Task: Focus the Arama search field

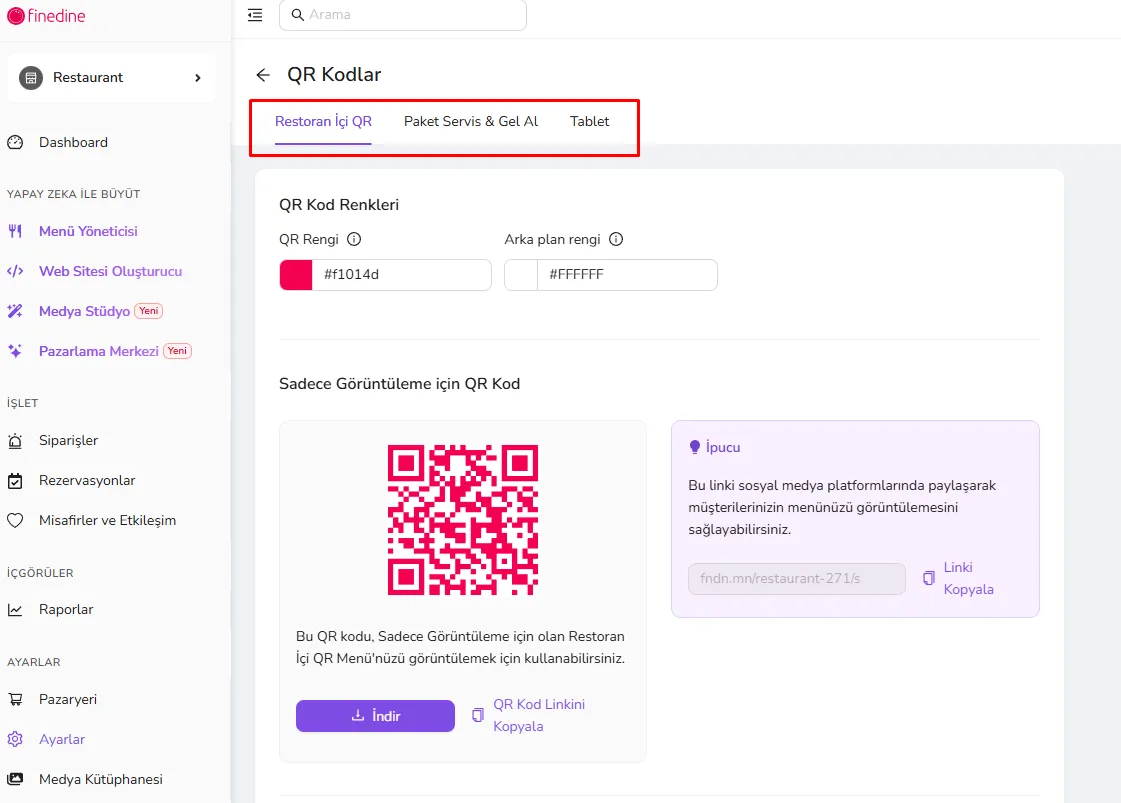Action: click(403, 15)
